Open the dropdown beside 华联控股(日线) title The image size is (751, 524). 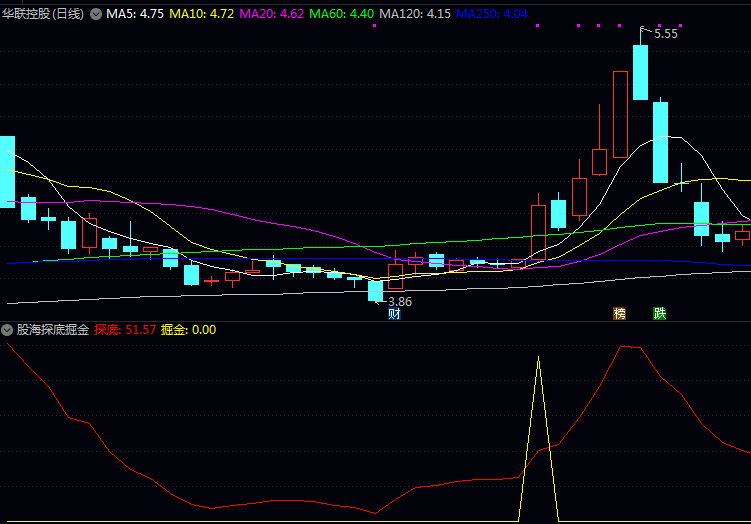96,14
